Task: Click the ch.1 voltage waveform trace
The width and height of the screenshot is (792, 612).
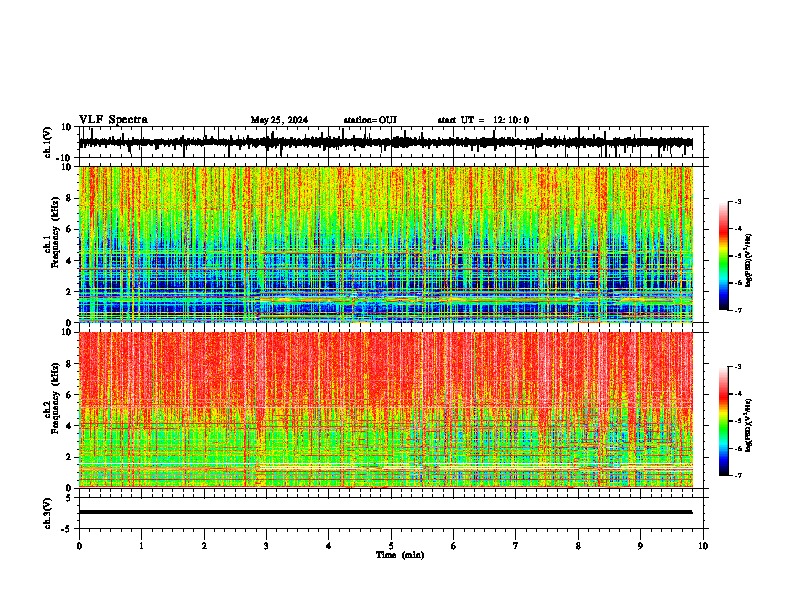Action: 385,142
